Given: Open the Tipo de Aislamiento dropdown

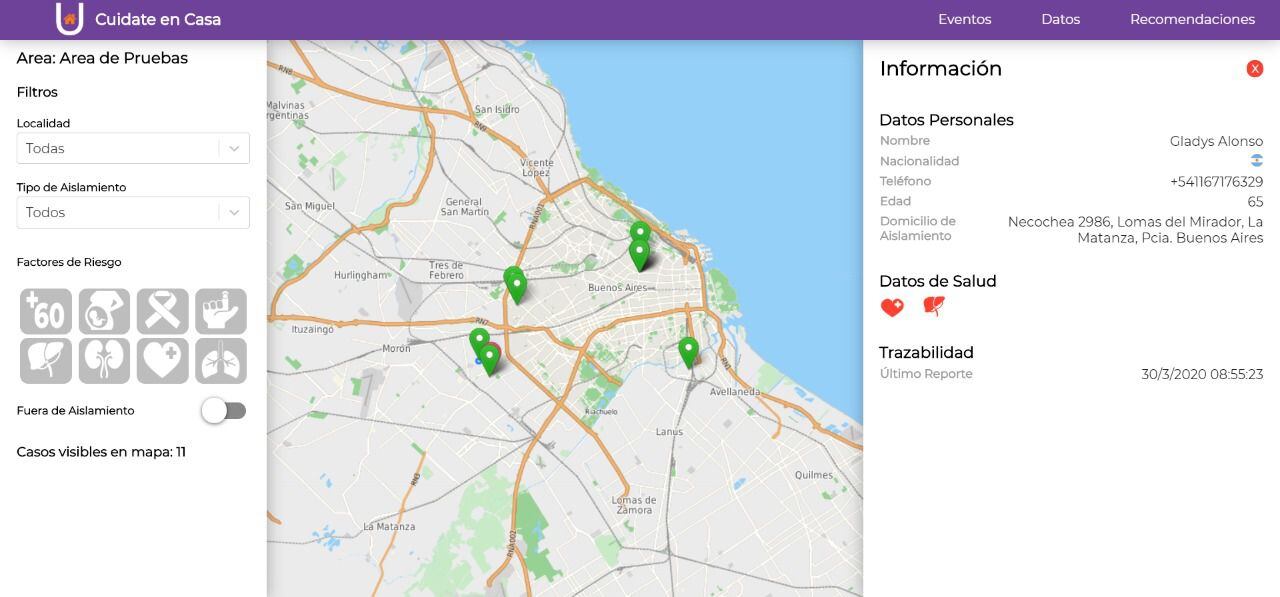Looking at the screenshot, I should click(133, 212).
